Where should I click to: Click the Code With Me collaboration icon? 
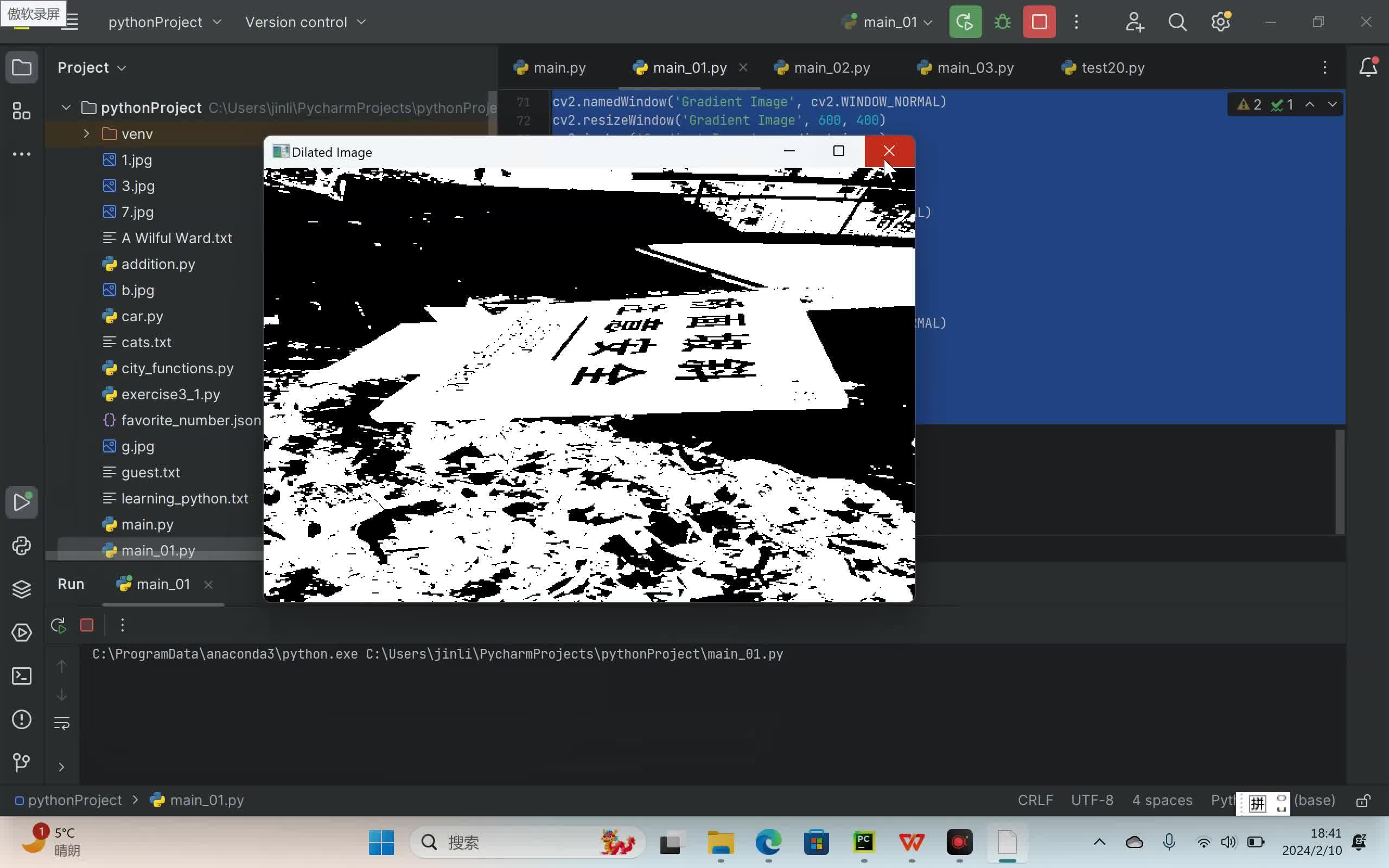[x=1135, y=22]
